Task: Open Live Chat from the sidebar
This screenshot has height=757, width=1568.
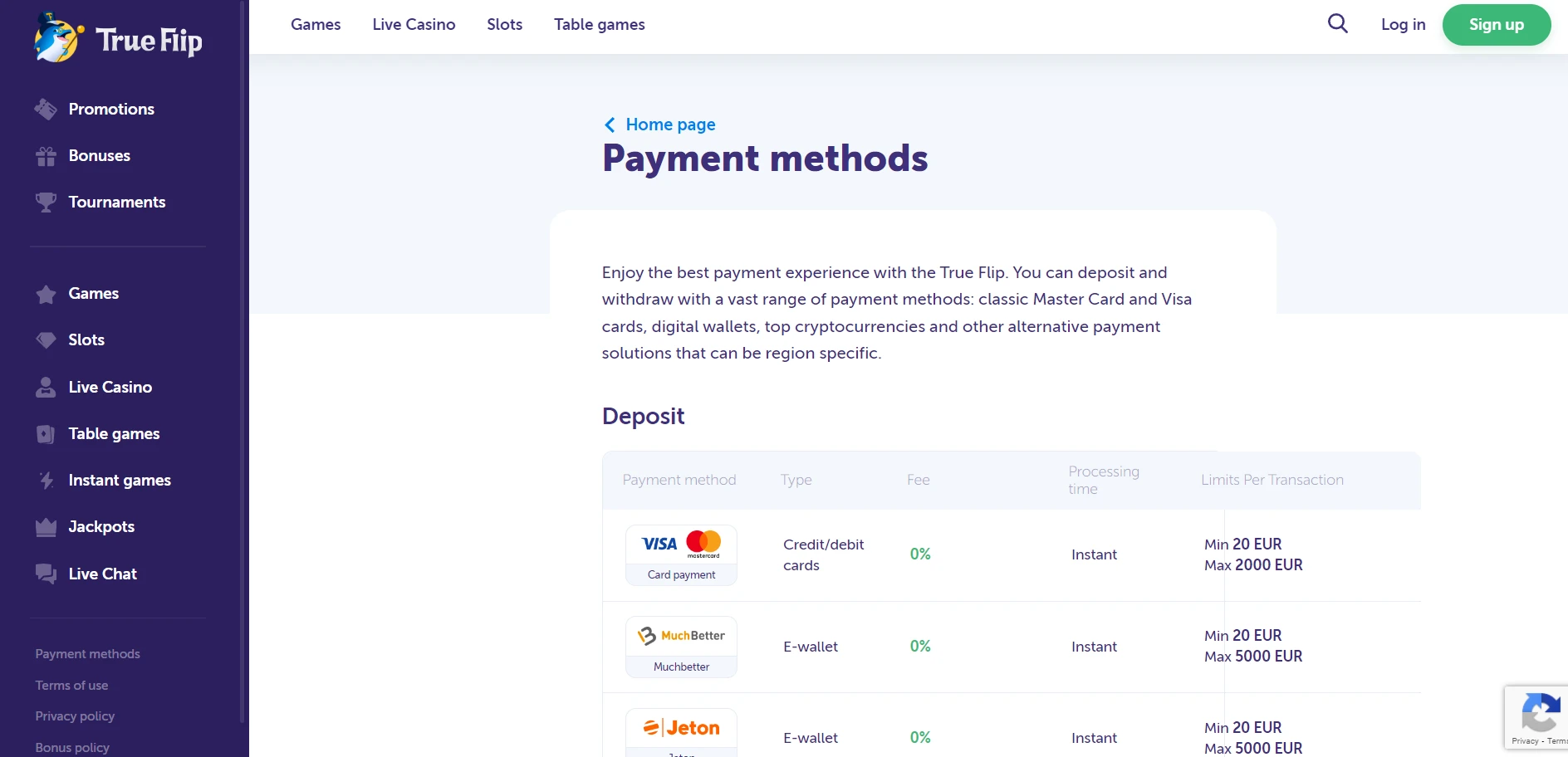Action: (x=102, y=574)
